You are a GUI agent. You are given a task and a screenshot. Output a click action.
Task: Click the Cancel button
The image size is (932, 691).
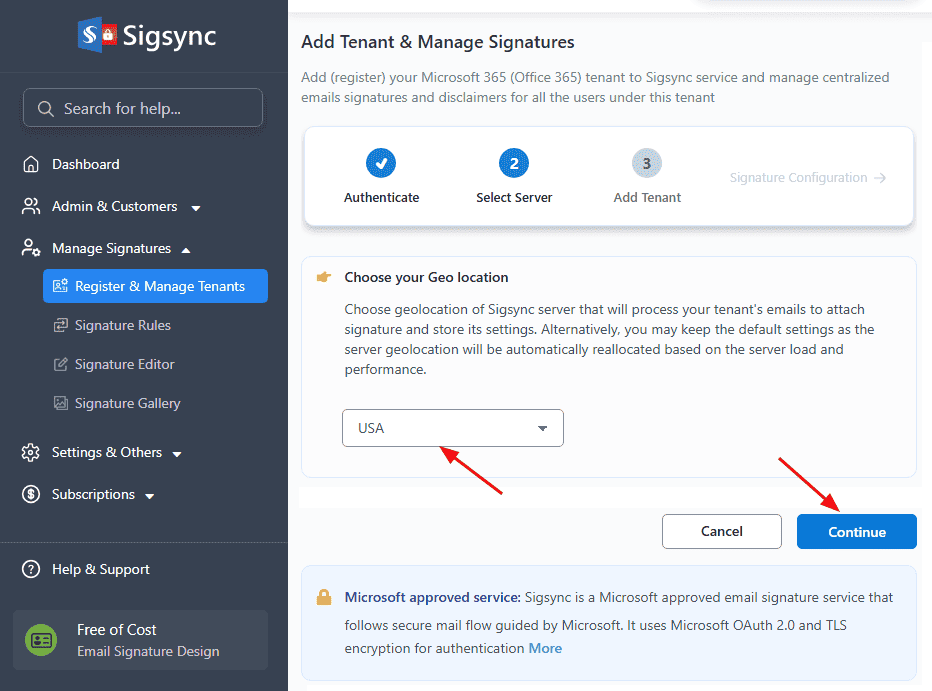coord(721,532)
